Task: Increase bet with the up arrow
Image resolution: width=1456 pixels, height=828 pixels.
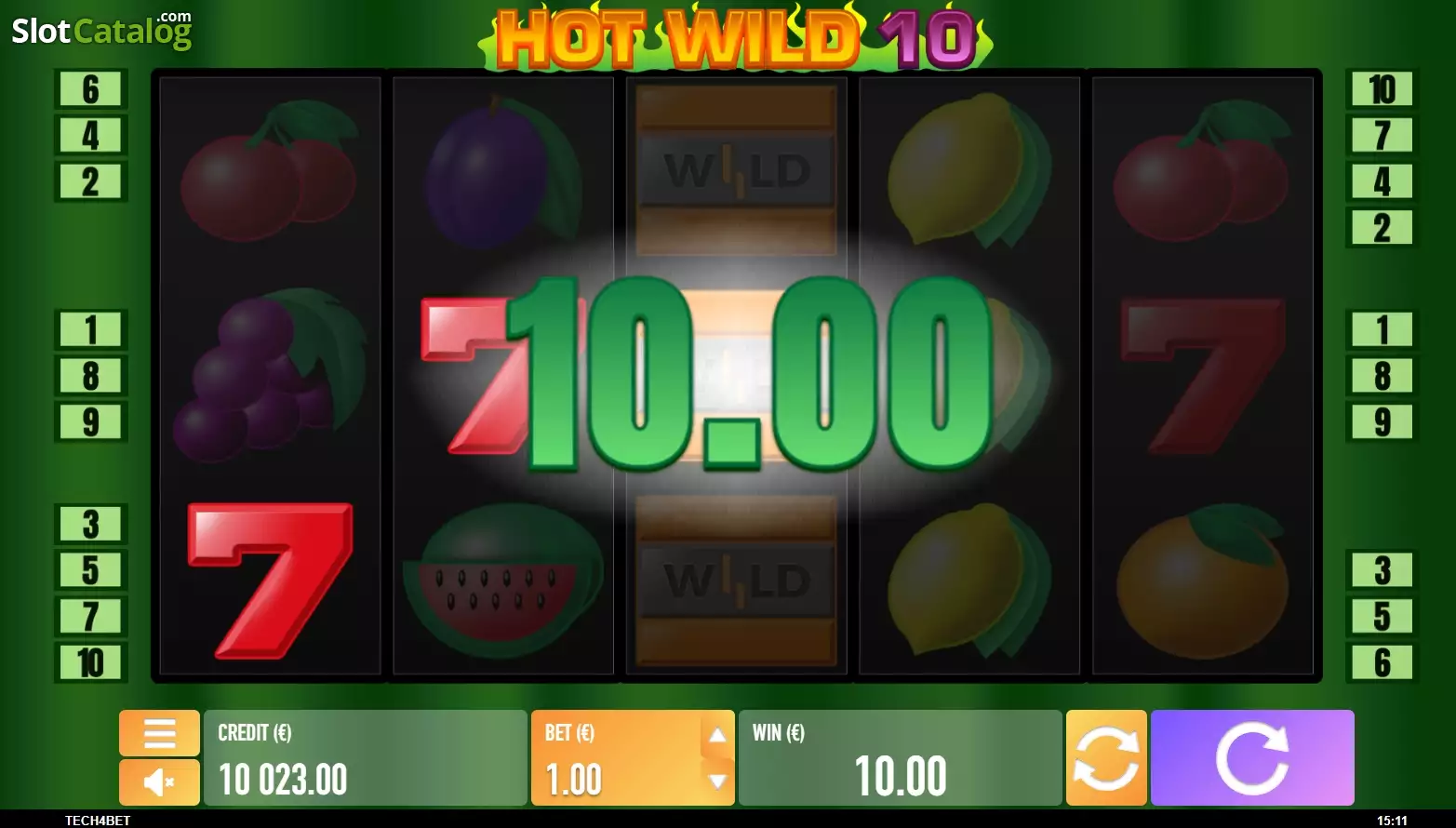Action: pyautogui.click(x=717, y=735)
